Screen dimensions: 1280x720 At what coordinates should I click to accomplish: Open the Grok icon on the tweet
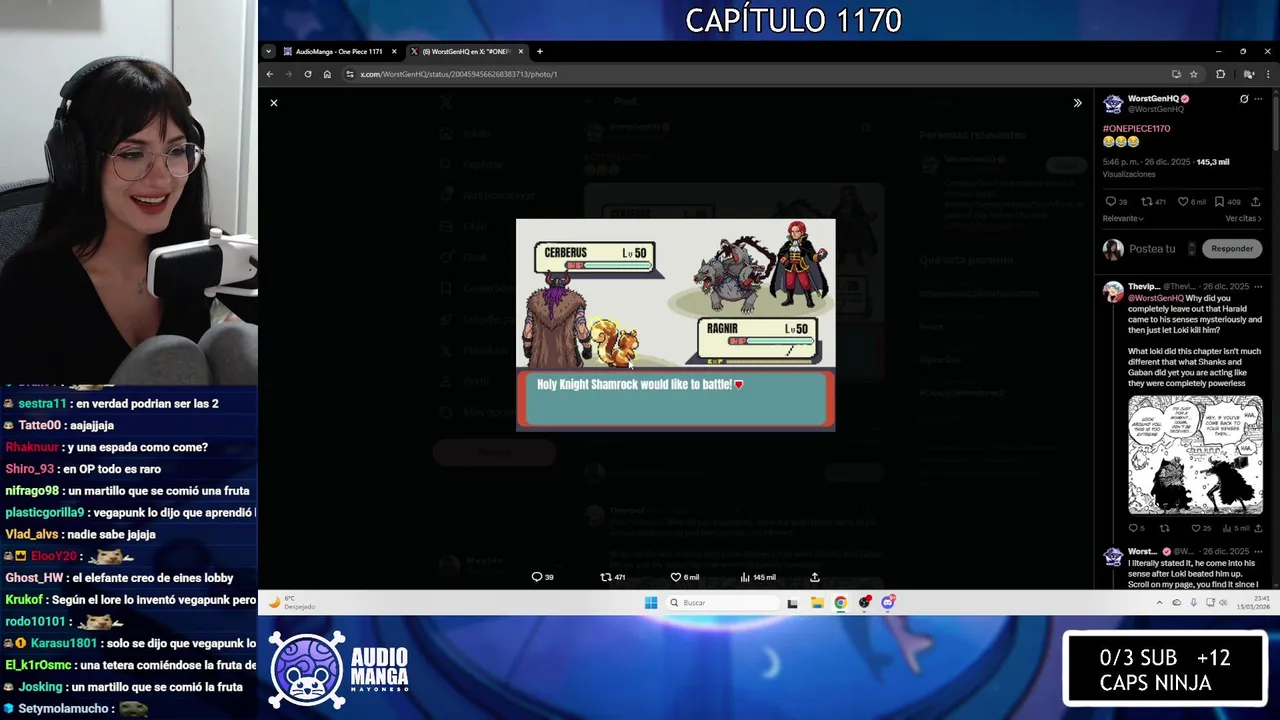1244,99
